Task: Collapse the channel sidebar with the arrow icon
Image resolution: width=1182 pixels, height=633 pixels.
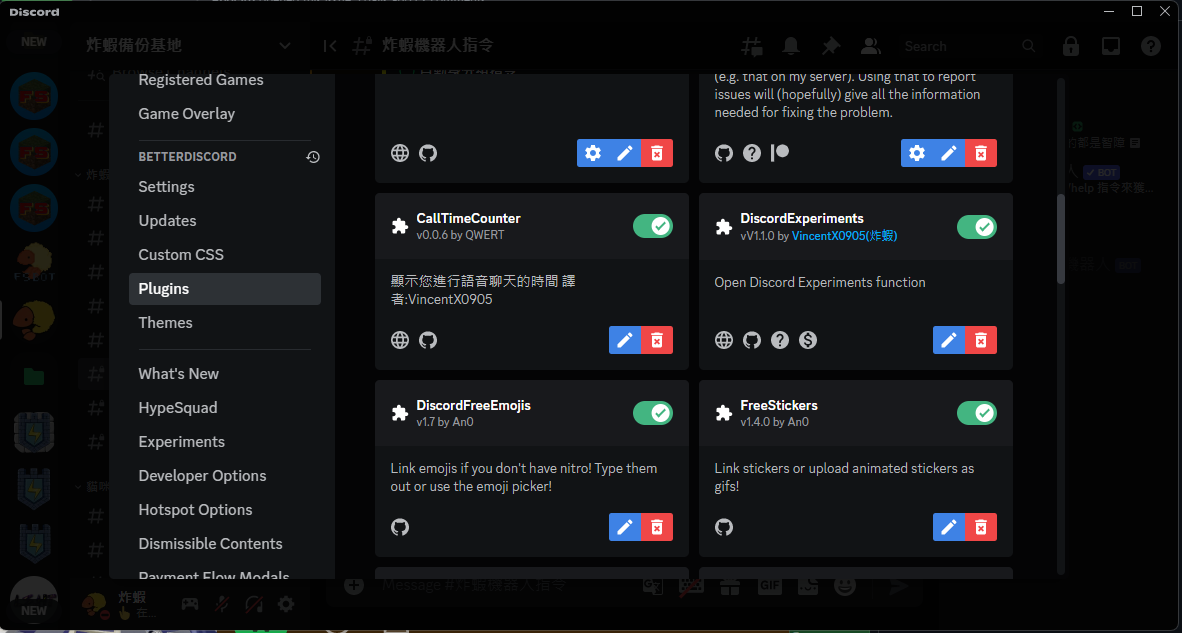Action: (330, 46)
